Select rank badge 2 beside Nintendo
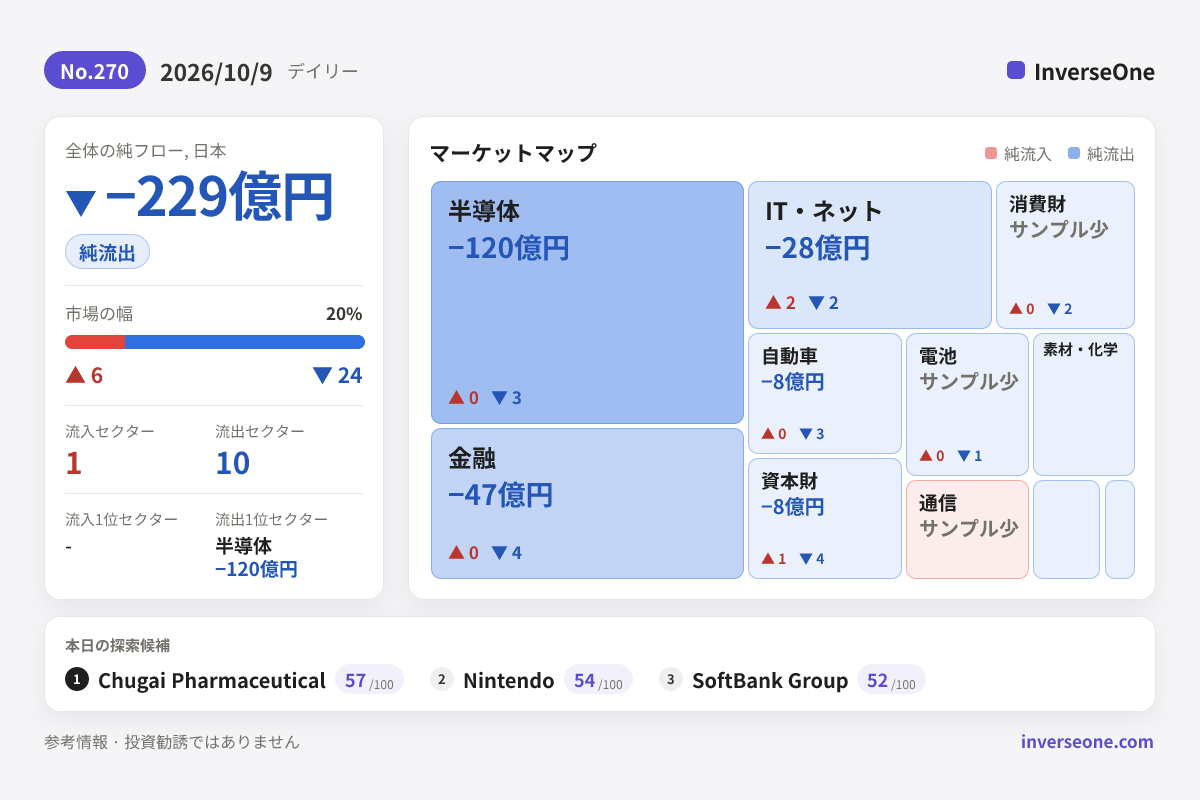Viewport: 1200px width, 800px height. click(442, 680)
